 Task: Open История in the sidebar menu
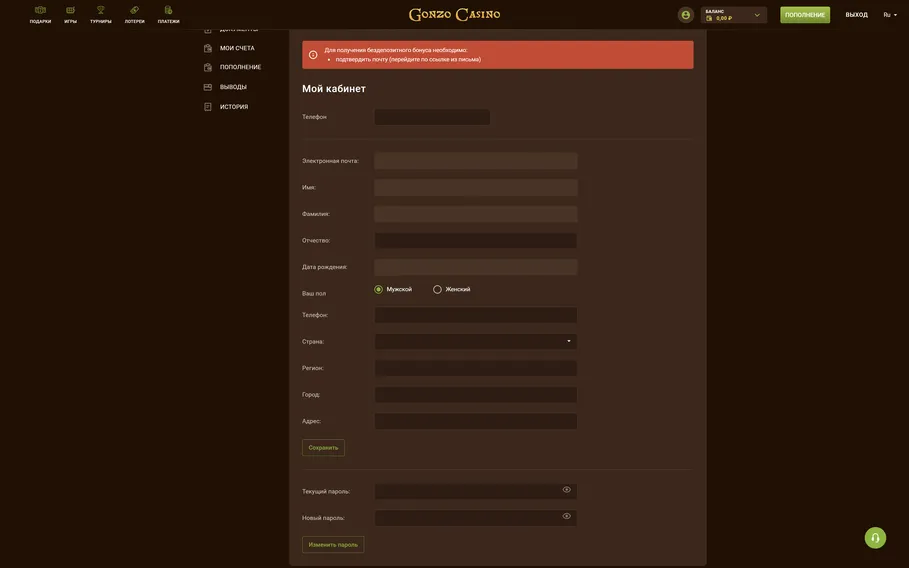tap(234, 107)
